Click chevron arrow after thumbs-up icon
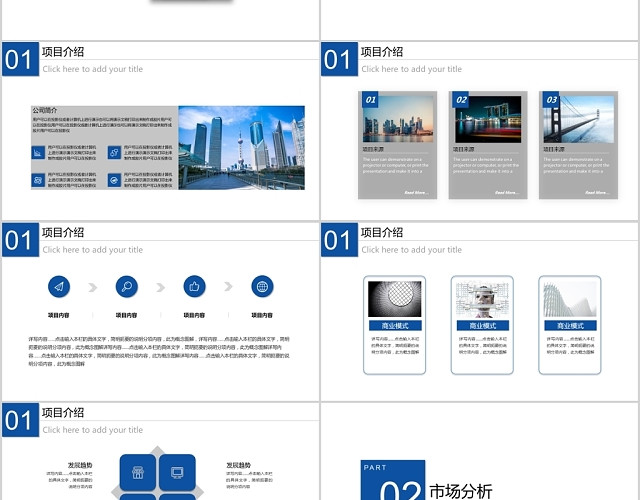 point(228,287)
